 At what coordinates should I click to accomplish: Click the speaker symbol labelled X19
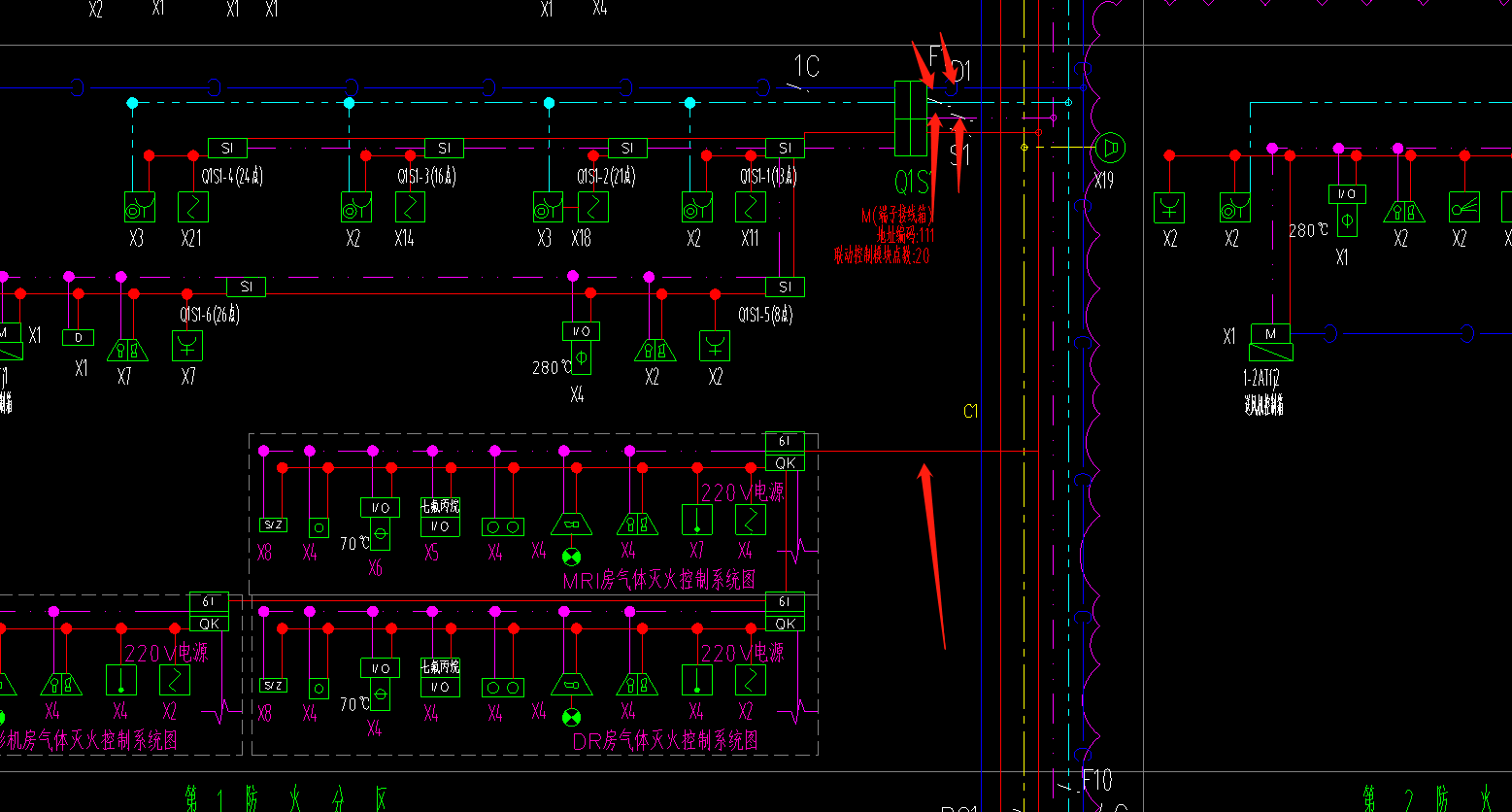tap(1109, 149)
